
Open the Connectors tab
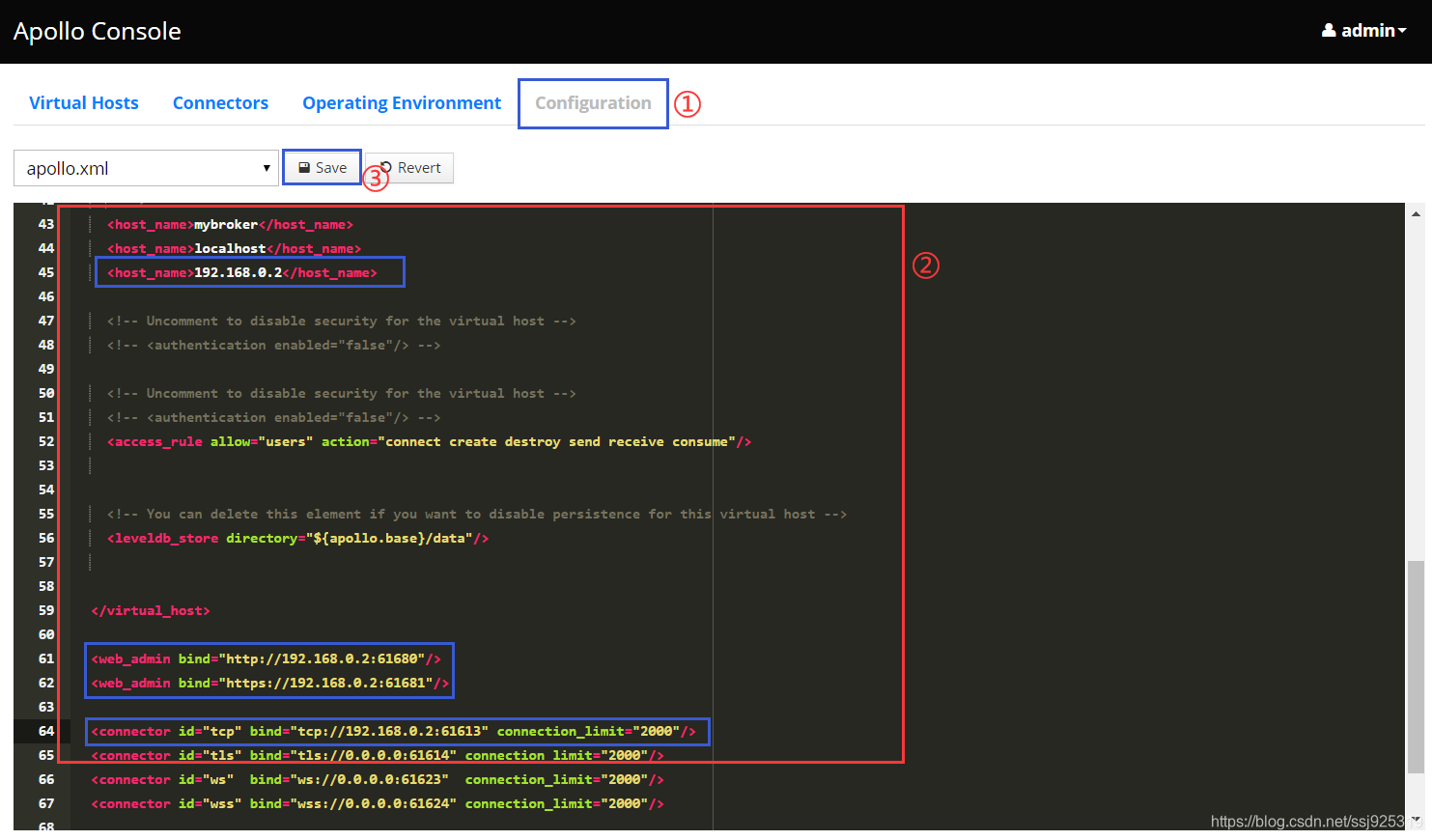pyautogui.click(x=220, y=102)
